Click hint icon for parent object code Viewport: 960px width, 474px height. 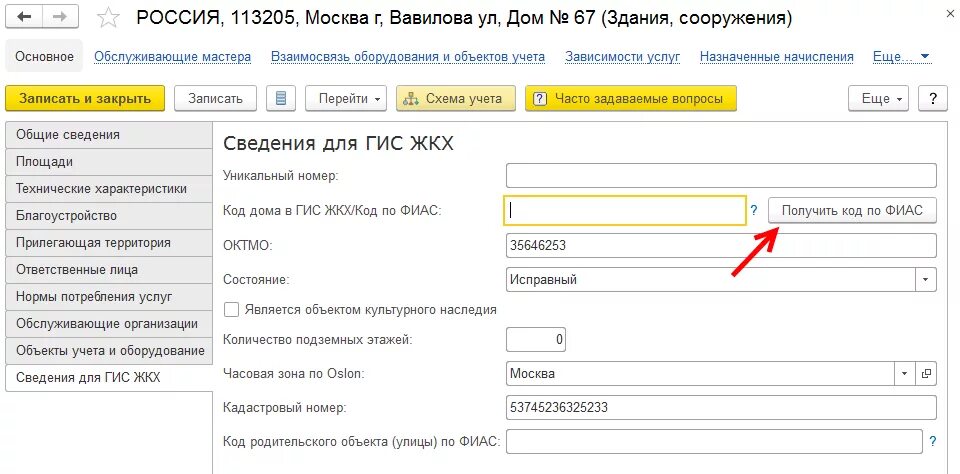click(932, 441)
